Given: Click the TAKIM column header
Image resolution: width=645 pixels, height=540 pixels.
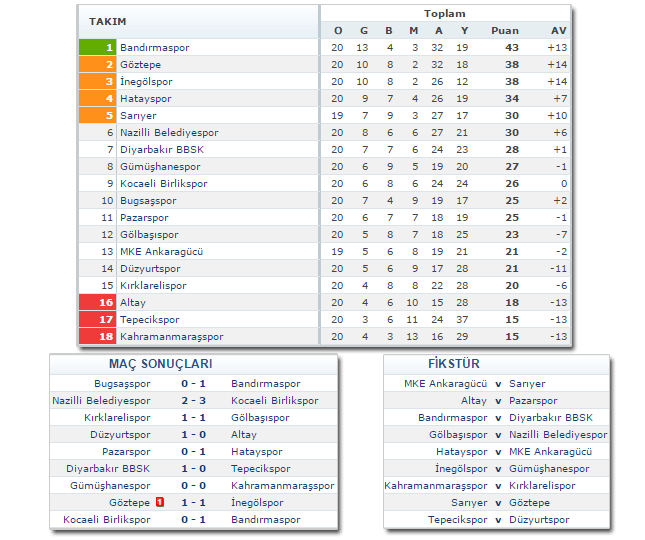Looking at the screenshot, I should pos(107,22).
